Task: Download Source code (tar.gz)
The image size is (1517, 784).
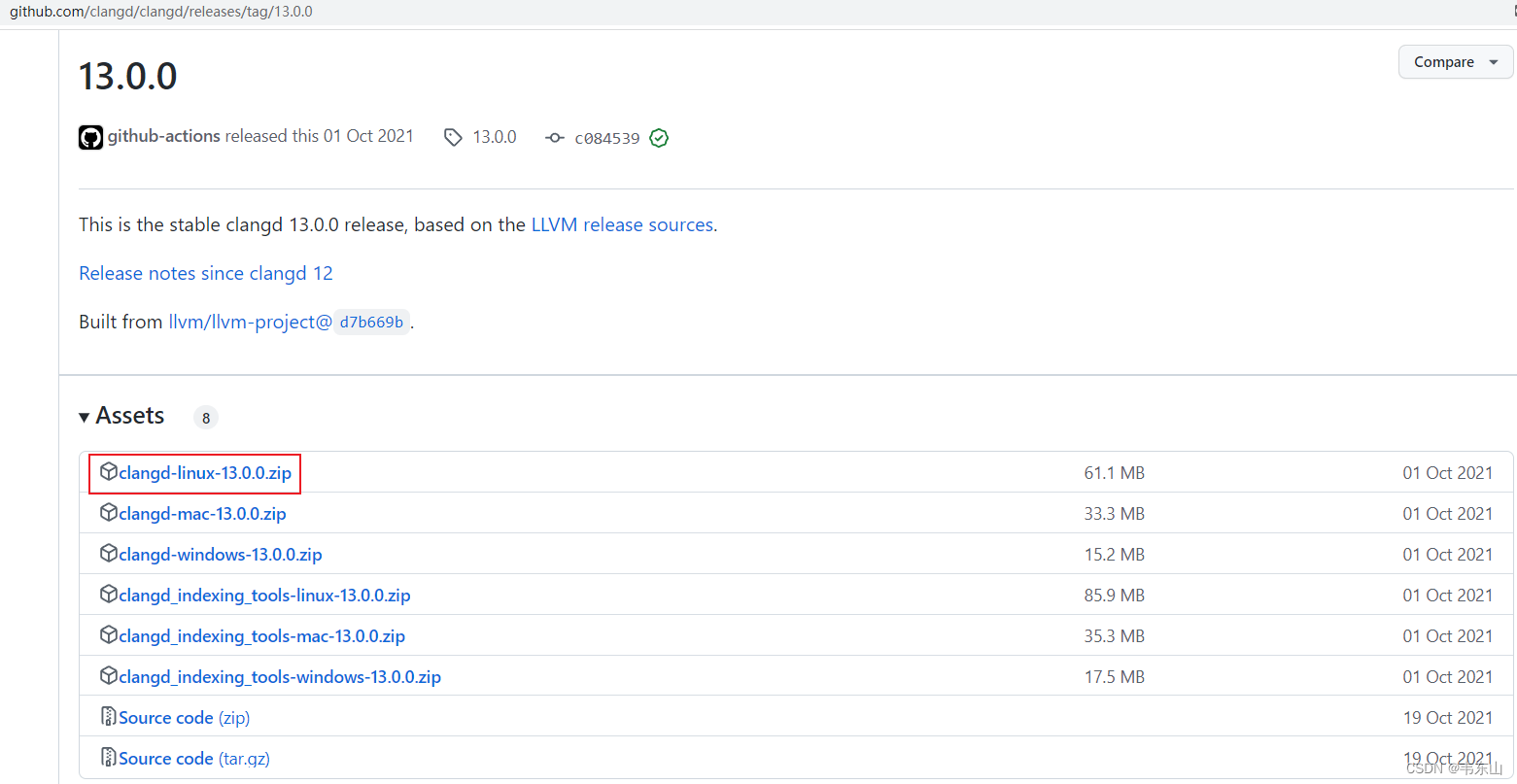Action: 194,759
